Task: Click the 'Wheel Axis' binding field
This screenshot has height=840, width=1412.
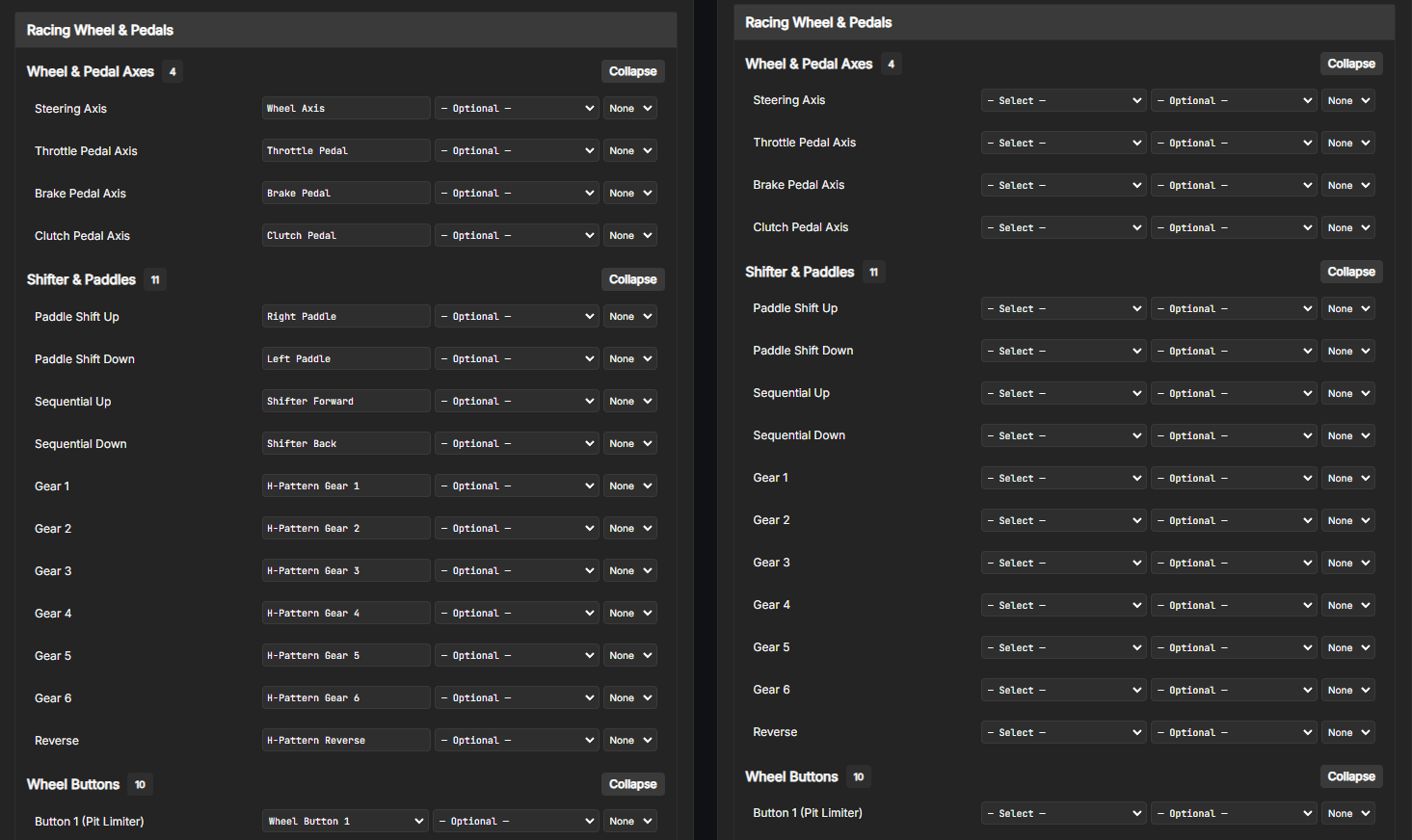Action: coord(346,108)
